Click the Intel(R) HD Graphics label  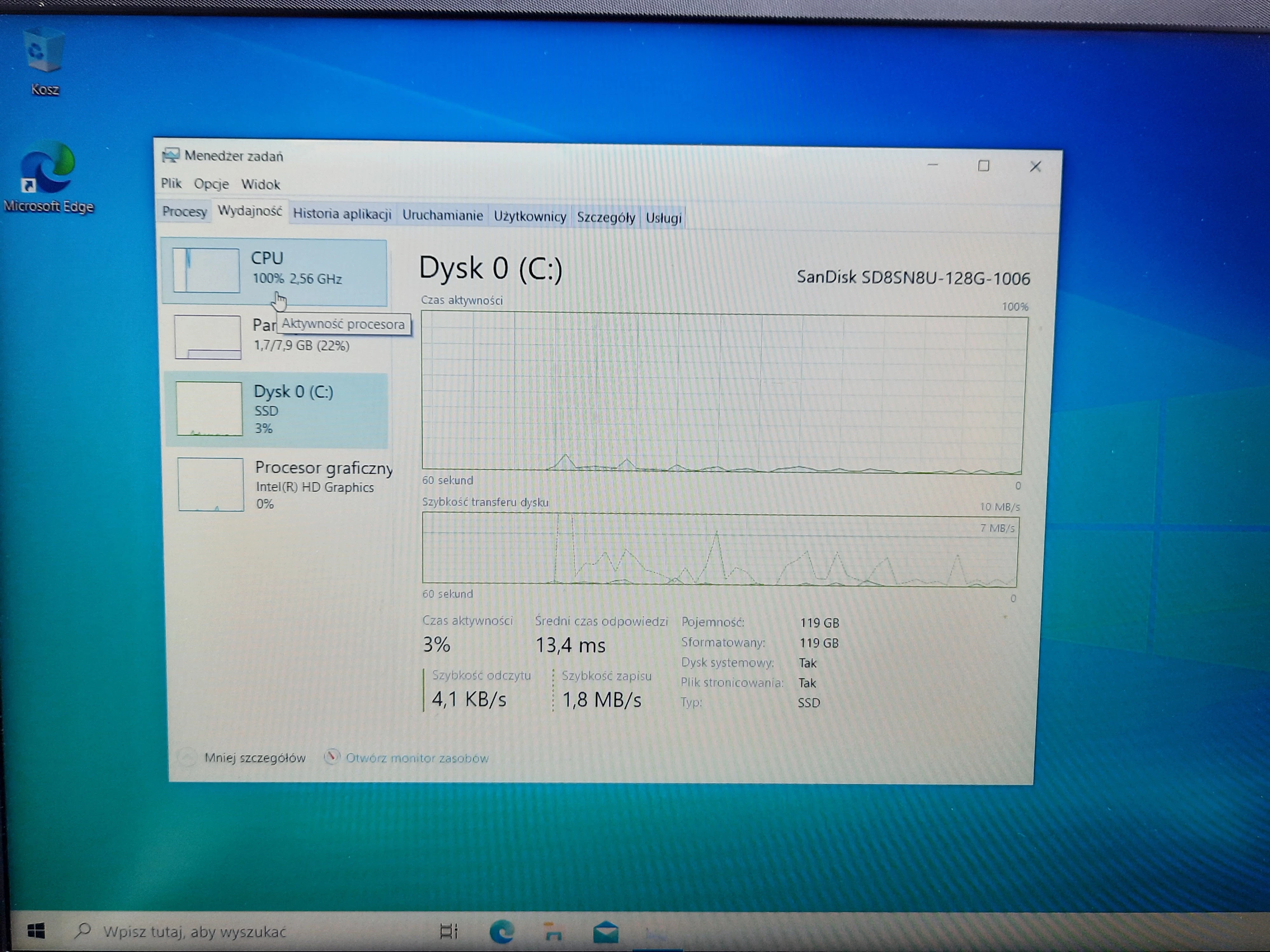[x=315, y=487]
